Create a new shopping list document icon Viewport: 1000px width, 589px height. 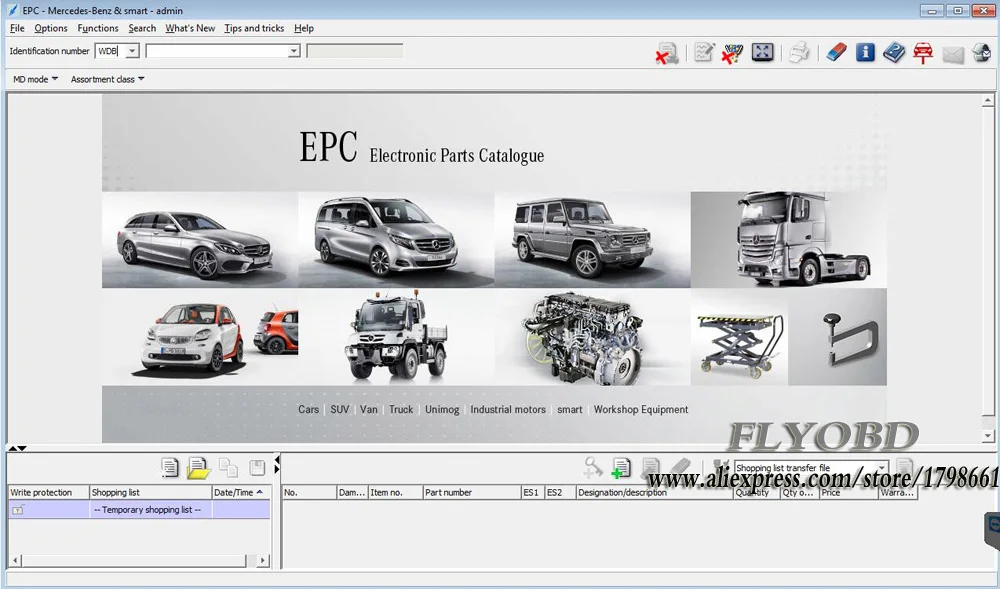[170, 467]
